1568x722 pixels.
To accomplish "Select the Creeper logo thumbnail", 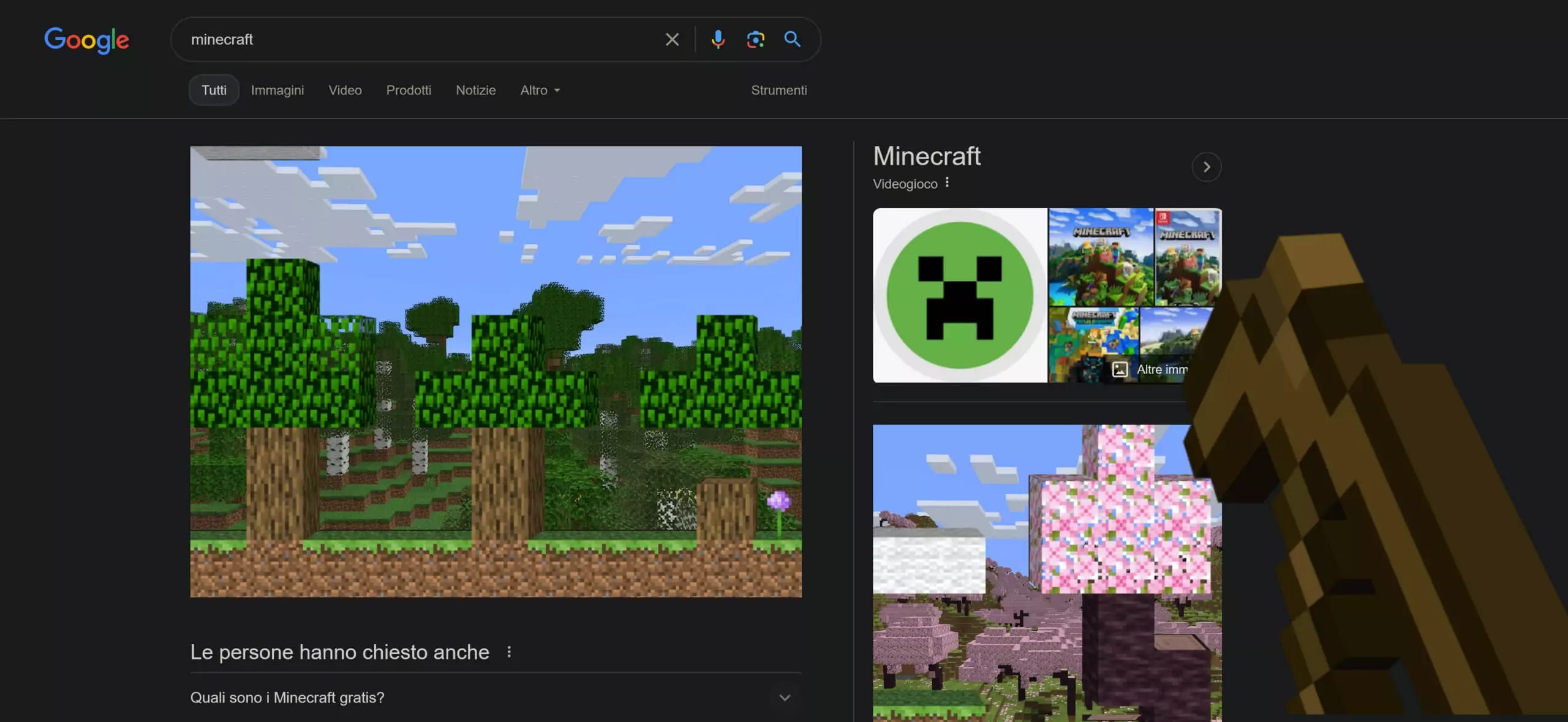I will [959, 295].
